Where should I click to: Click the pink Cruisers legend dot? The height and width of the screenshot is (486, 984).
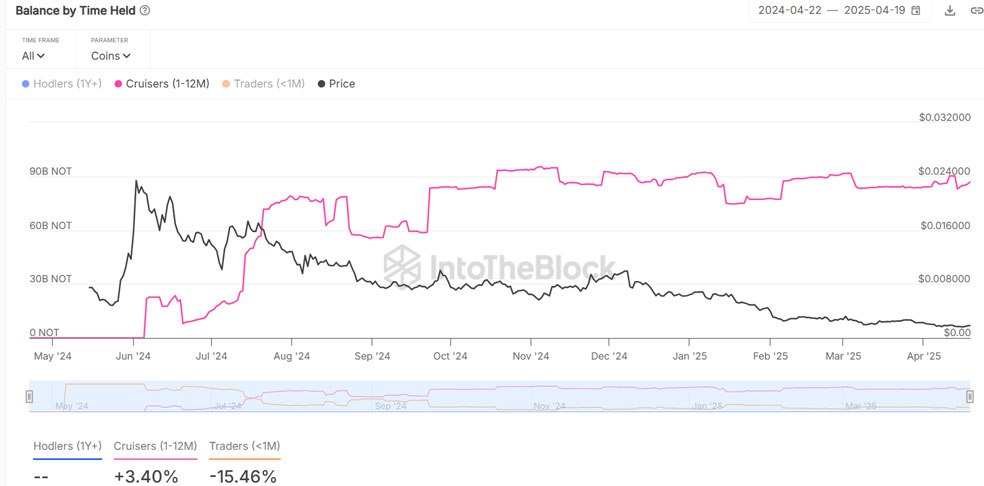click(x=118, y=84)
